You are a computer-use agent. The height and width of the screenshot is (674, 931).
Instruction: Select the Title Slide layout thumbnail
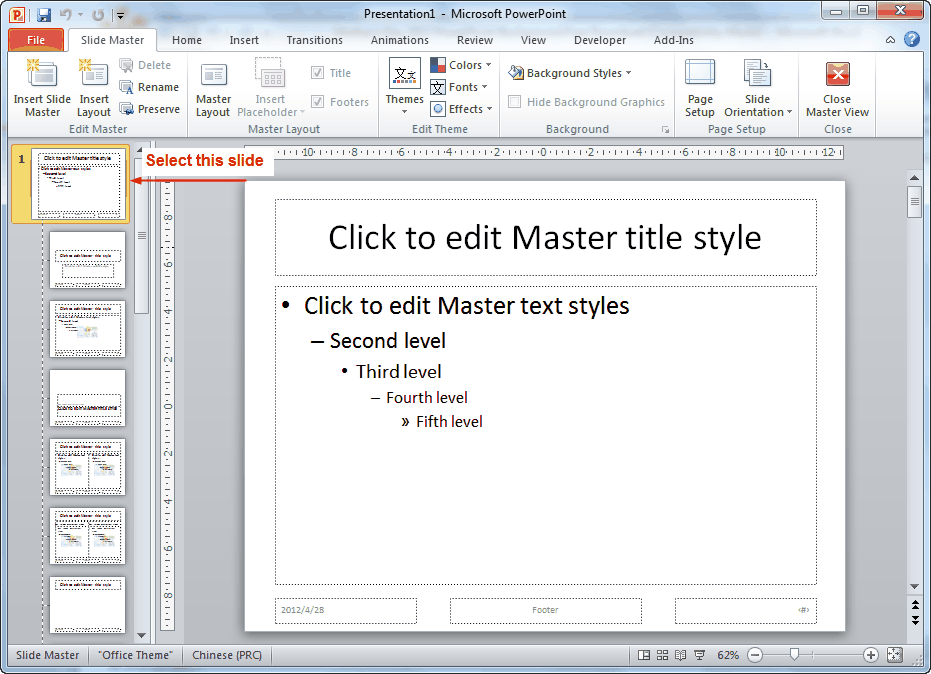pos(88,260)
